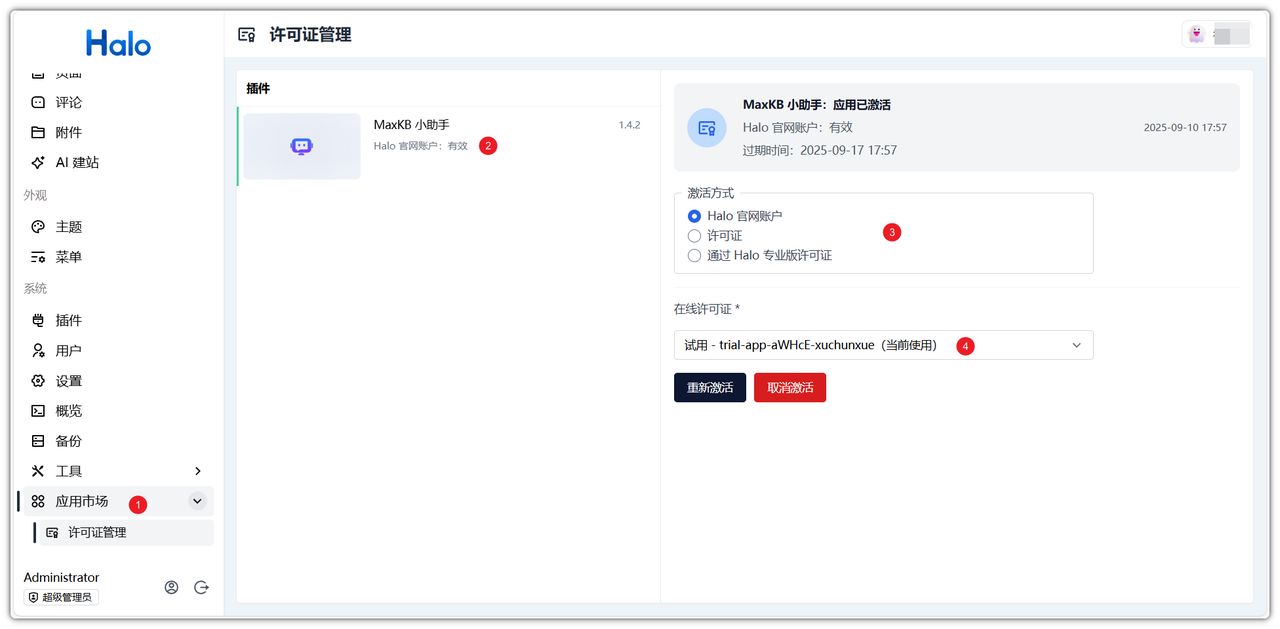Click the 备份 backup icon

point(38,441)
